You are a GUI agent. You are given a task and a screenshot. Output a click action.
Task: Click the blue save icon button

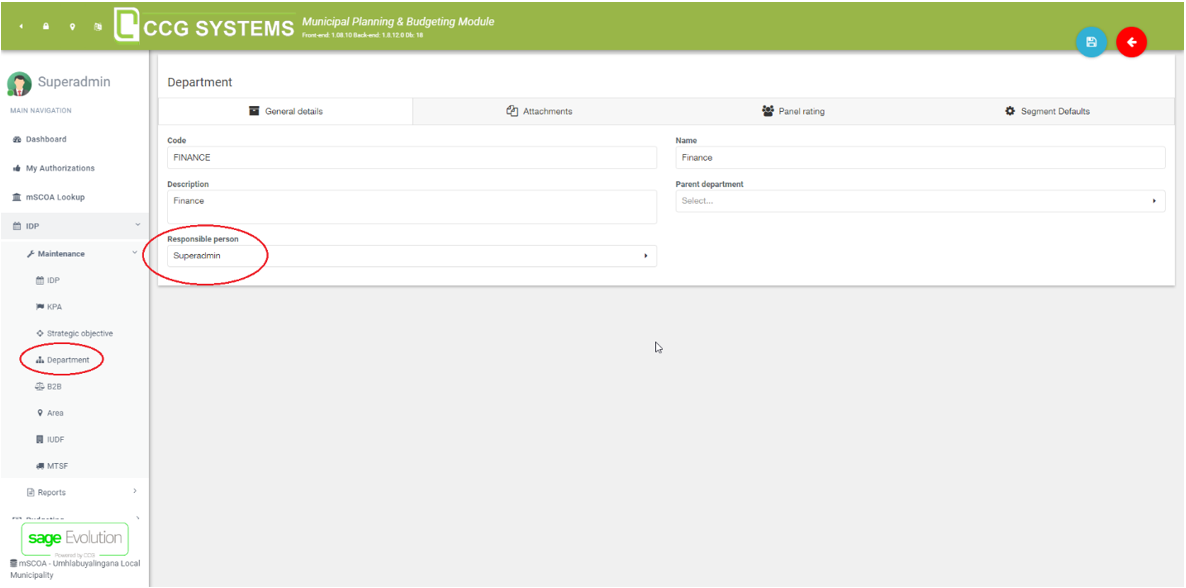1091,42
